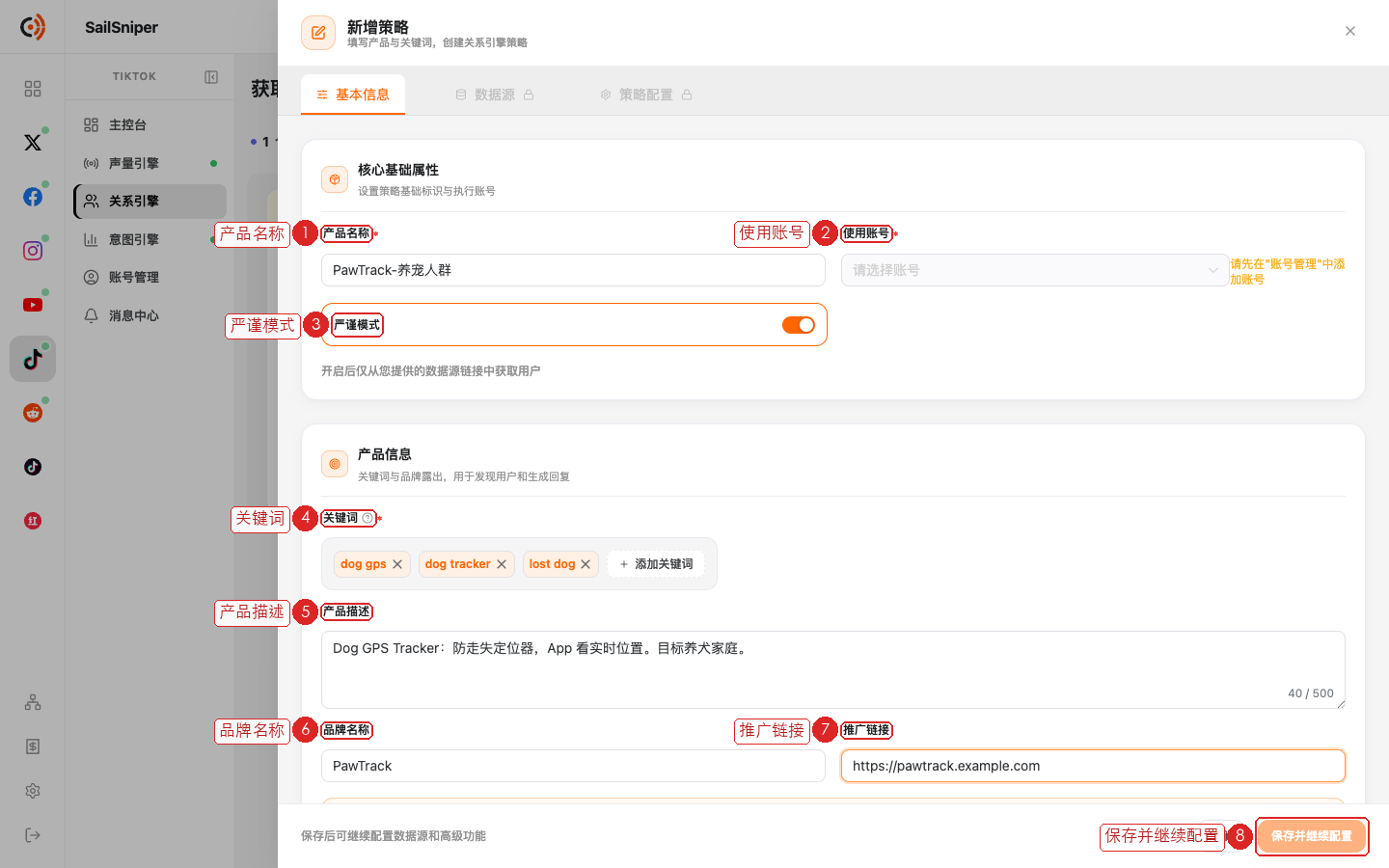This screenshot has height=868, width=1389.
Task: Click the 产品信息 section heading
Action: 385,454
